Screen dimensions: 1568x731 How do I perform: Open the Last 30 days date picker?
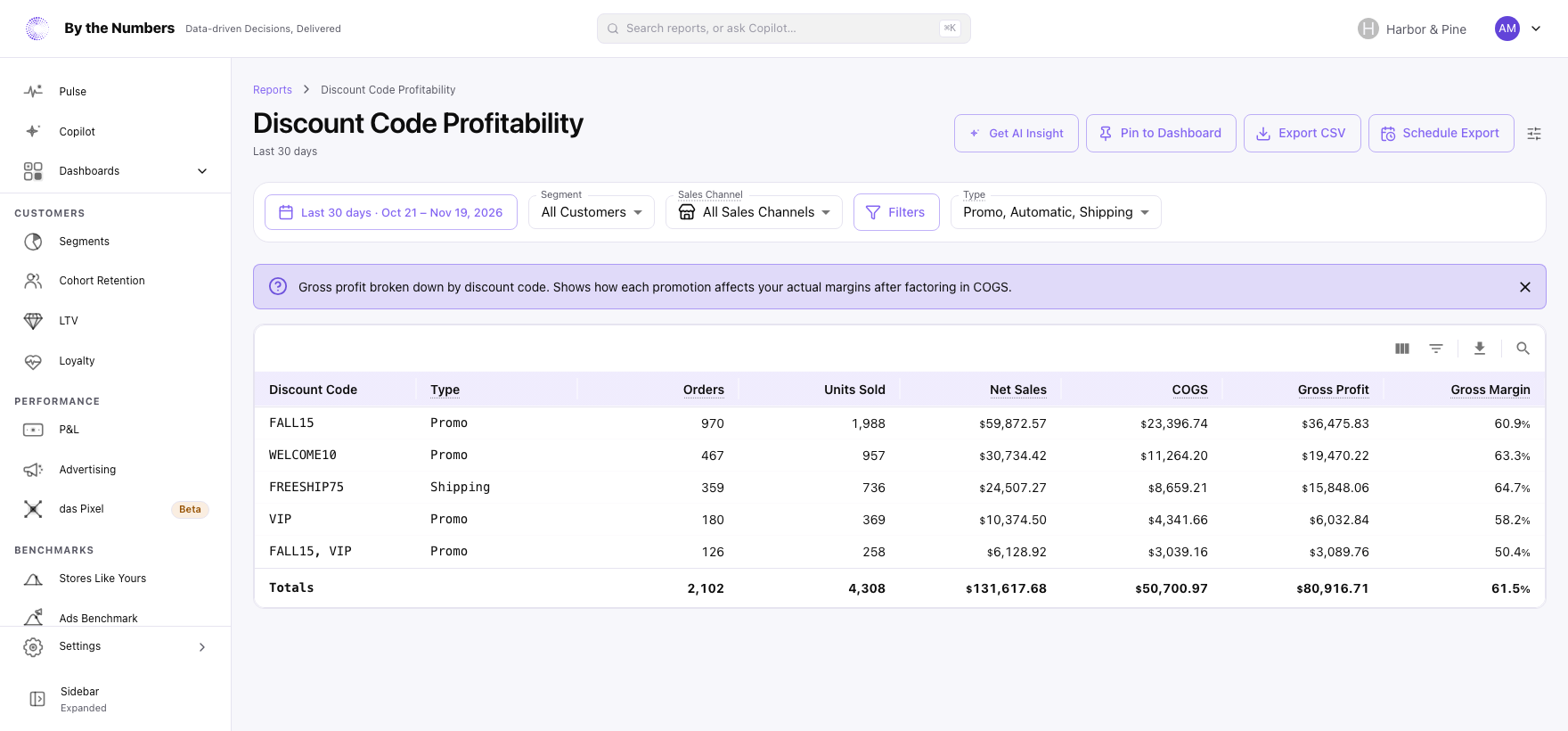coord(391,212)
